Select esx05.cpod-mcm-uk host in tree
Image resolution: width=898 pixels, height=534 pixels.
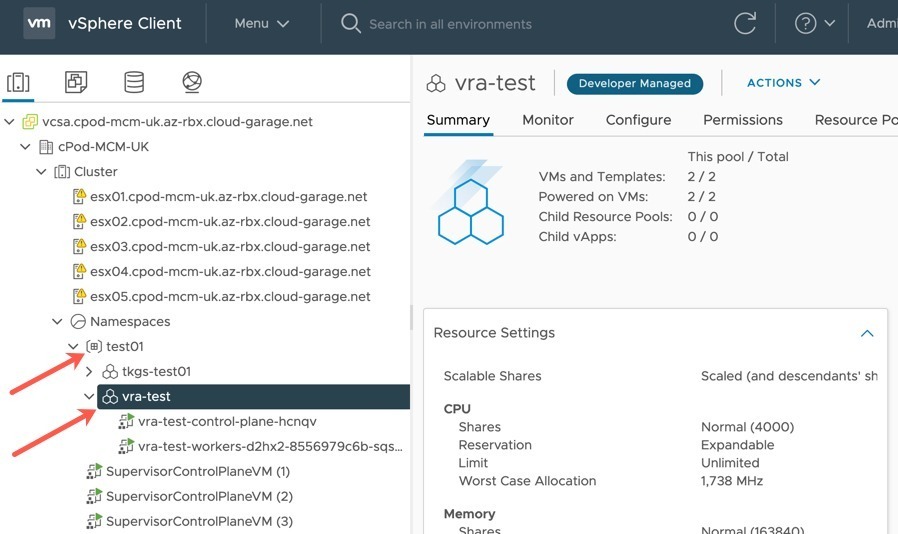pos(230,296)
